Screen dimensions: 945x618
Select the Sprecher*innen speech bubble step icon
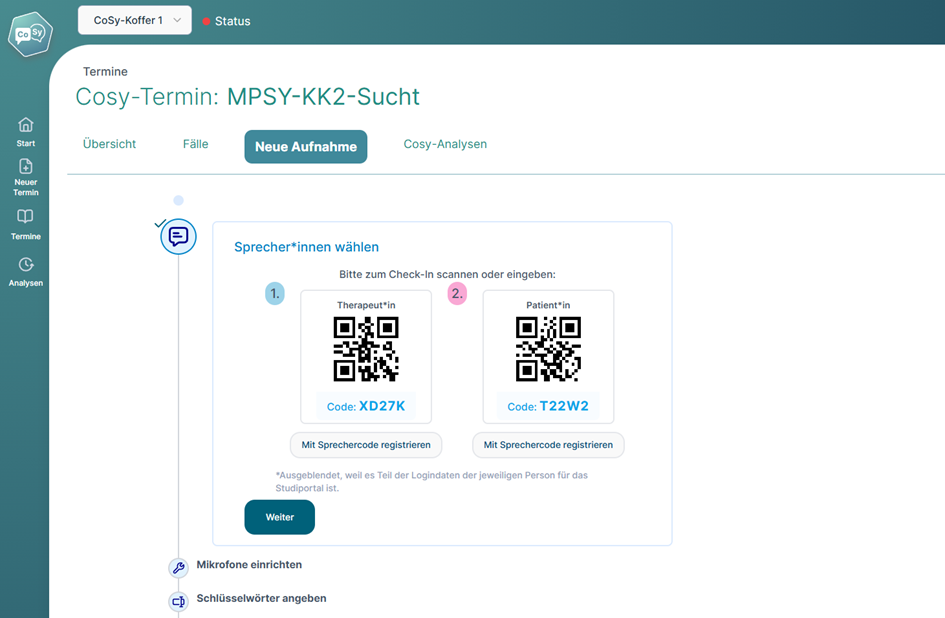[177, 236]
